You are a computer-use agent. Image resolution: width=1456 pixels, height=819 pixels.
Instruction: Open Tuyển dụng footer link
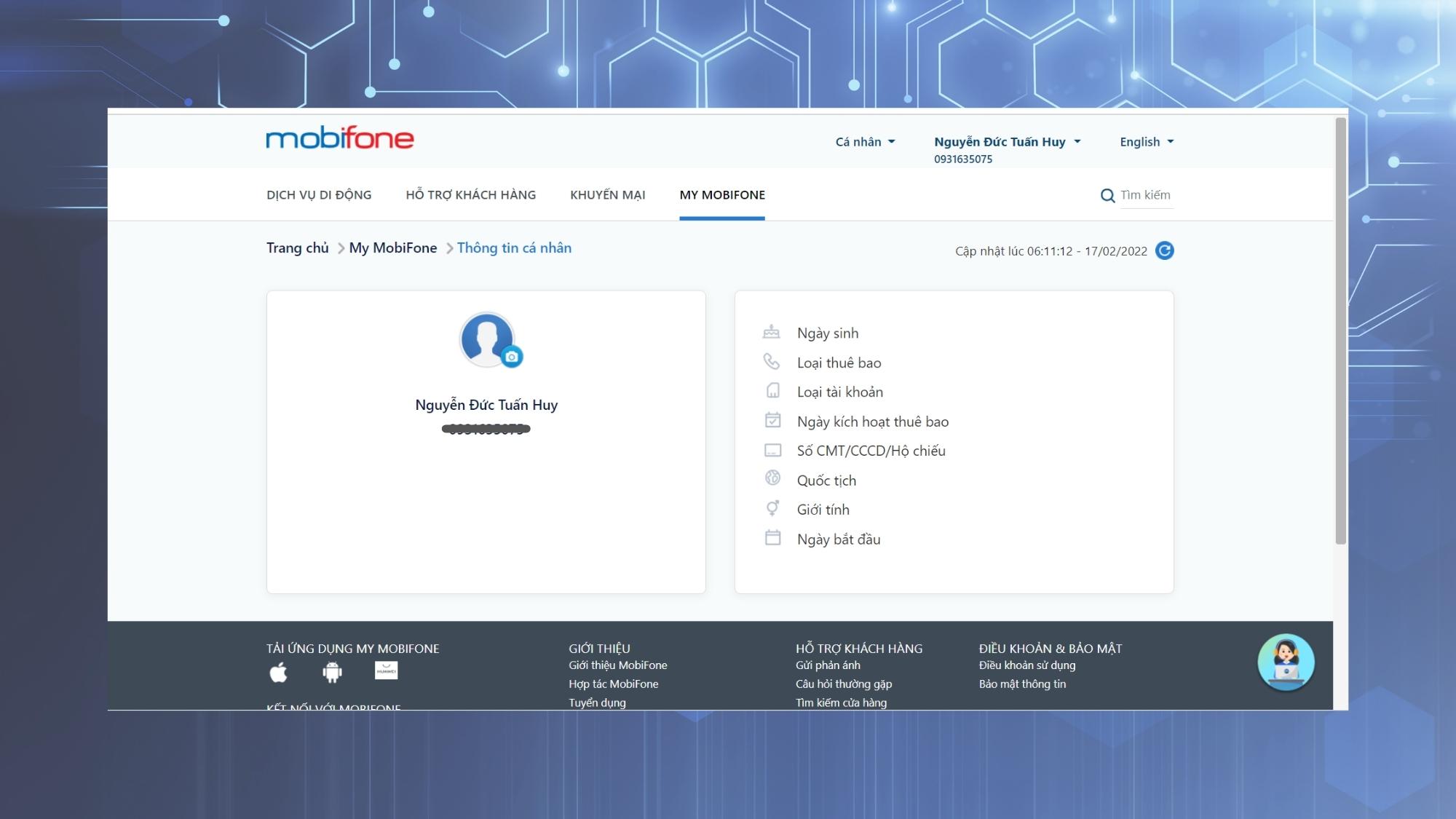pyautogui.click(x=597, y=703)
